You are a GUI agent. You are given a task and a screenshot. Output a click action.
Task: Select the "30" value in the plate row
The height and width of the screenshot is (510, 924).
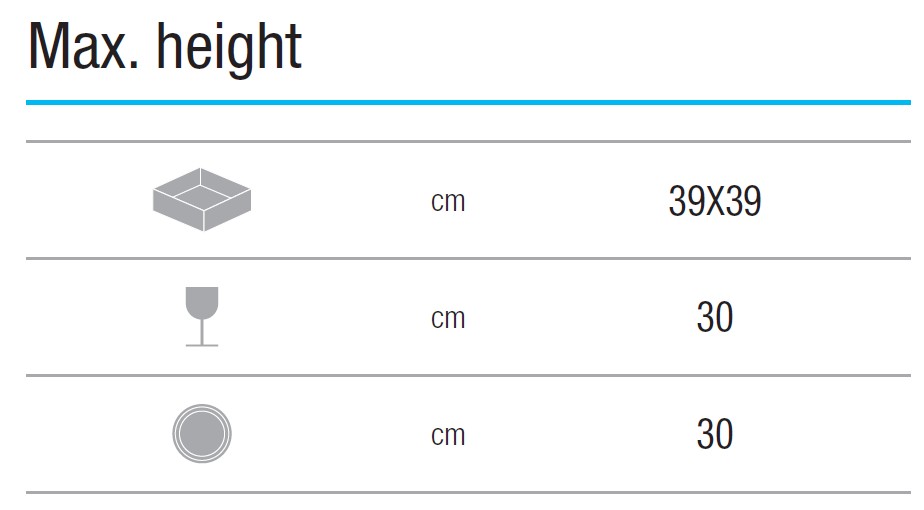(714, 435)
